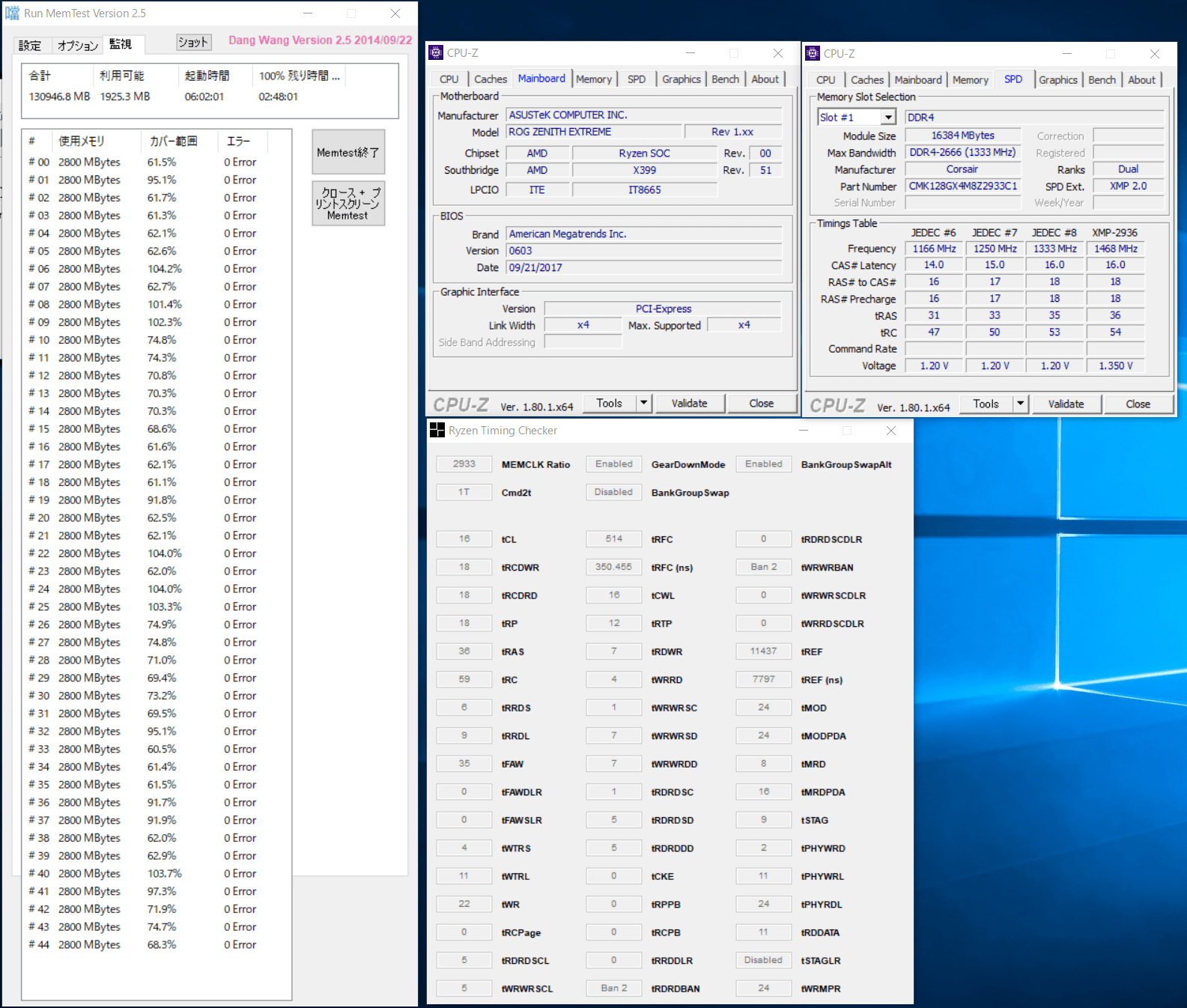Click the BIOS Version 0603 field

(644, 250)
